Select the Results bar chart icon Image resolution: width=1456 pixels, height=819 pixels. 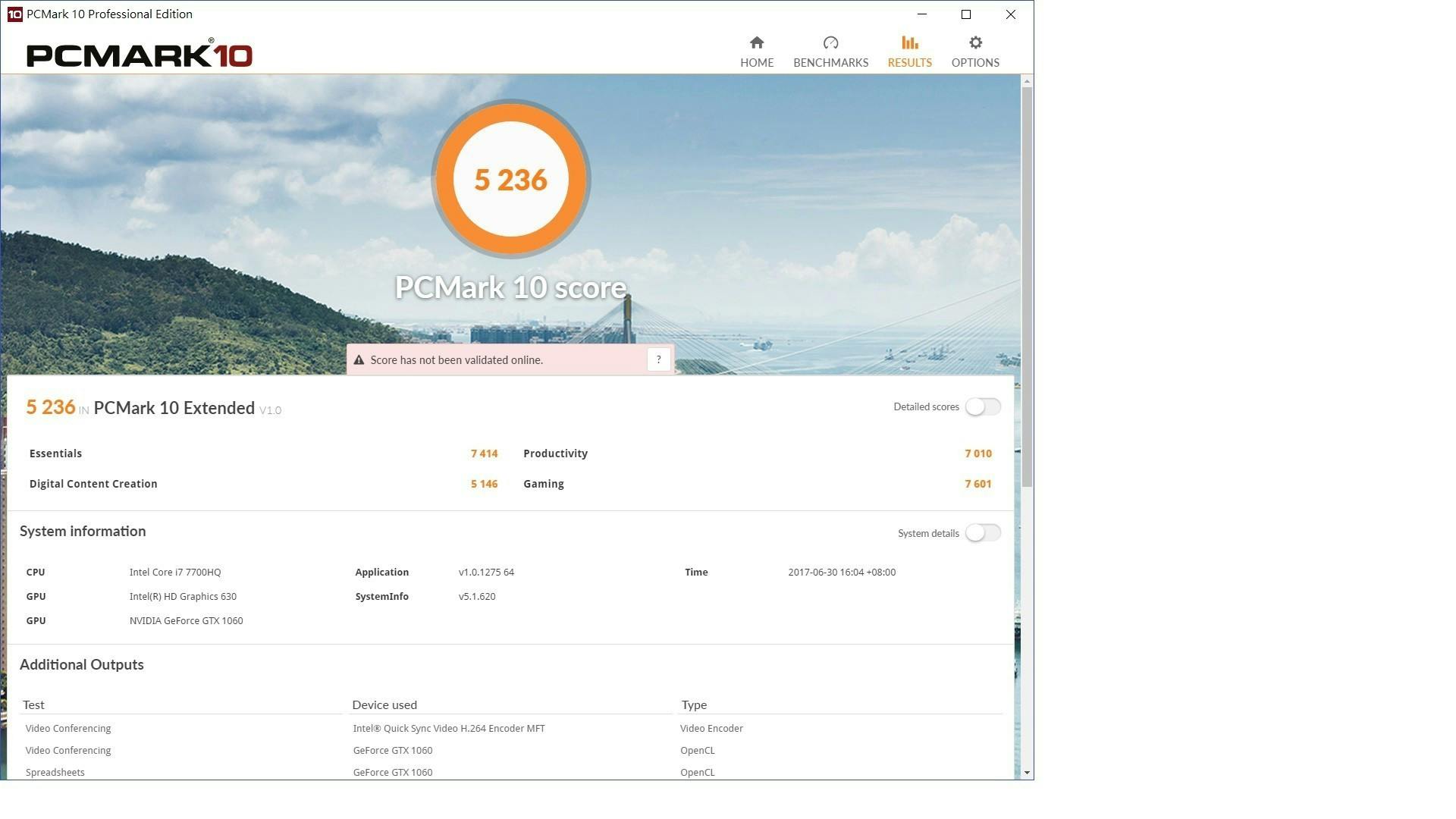click(909, 42)
